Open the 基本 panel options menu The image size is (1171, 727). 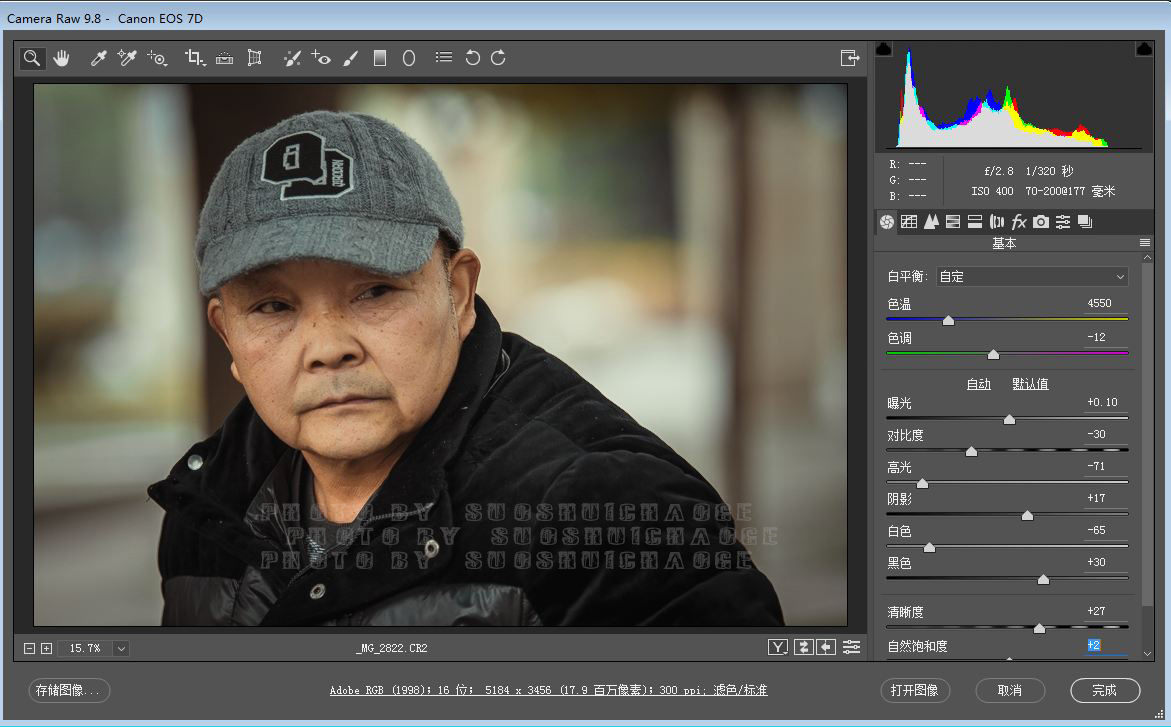coord(1144,243)
